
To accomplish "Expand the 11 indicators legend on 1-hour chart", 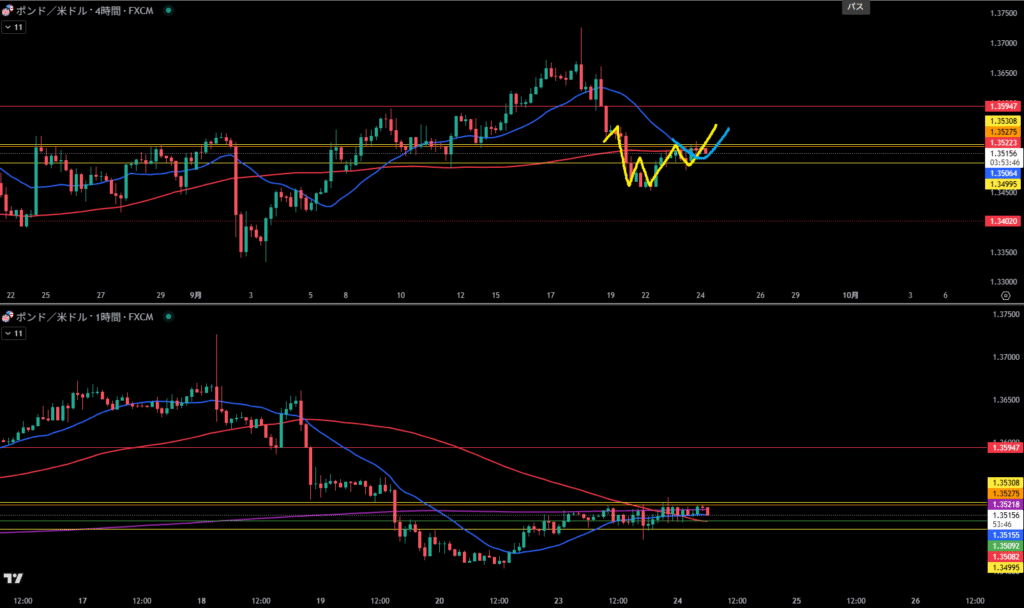I will pyautogui.click(x=14, y=333).
